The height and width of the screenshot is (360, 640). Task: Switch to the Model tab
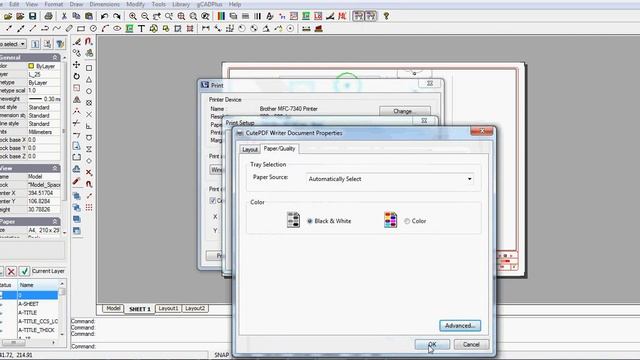(x=113, y=309)
